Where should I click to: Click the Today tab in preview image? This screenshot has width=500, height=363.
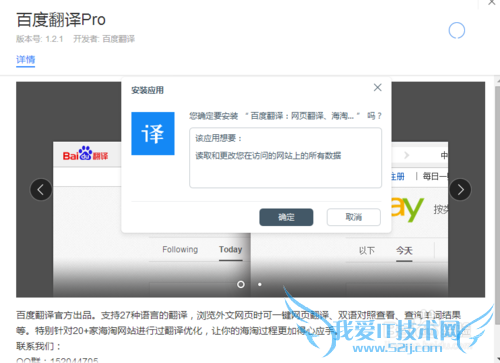tap(230, 249)
